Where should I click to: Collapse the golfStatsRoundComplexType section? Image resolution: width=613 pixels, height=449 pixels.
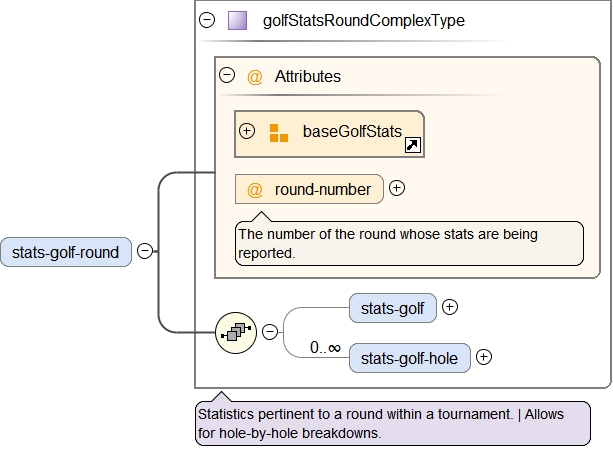[208, 20]
